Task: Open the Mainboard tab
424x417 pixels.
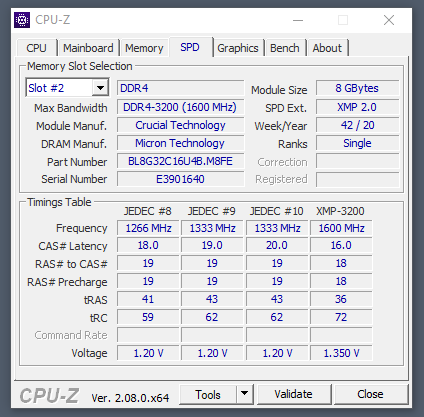Action: 88,48
